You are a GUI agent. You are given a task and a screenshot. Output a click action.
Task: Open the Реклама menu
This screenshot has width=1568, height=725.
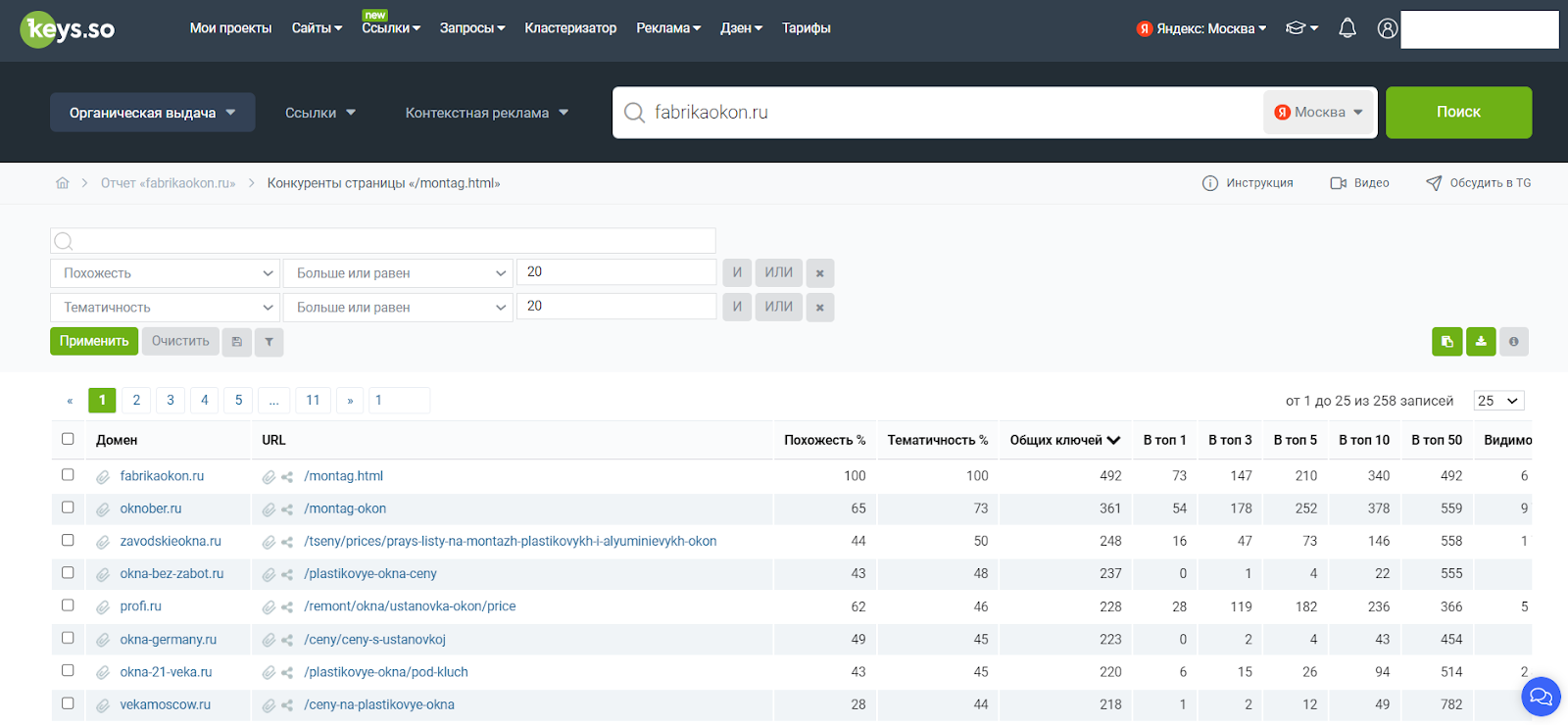coord(668,28)
